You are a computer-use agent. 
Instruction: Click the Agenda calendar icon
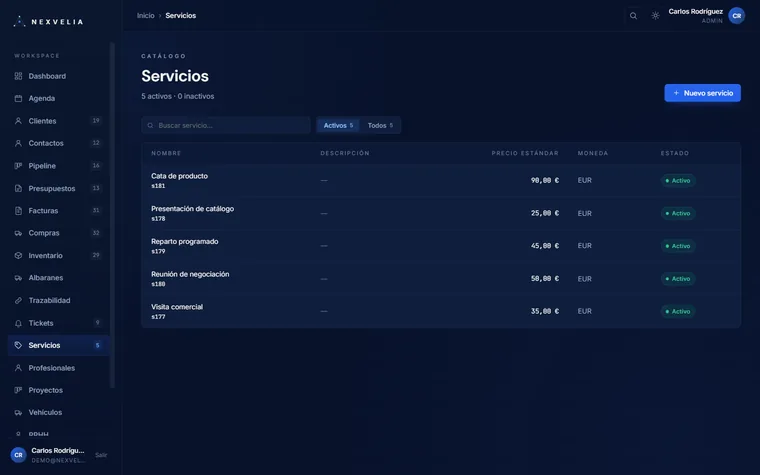click(x=18, y=98)
